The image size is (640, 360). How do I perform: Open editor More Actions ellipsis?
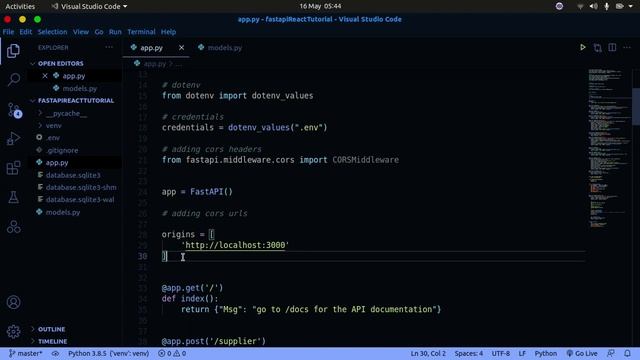point(627,47)
